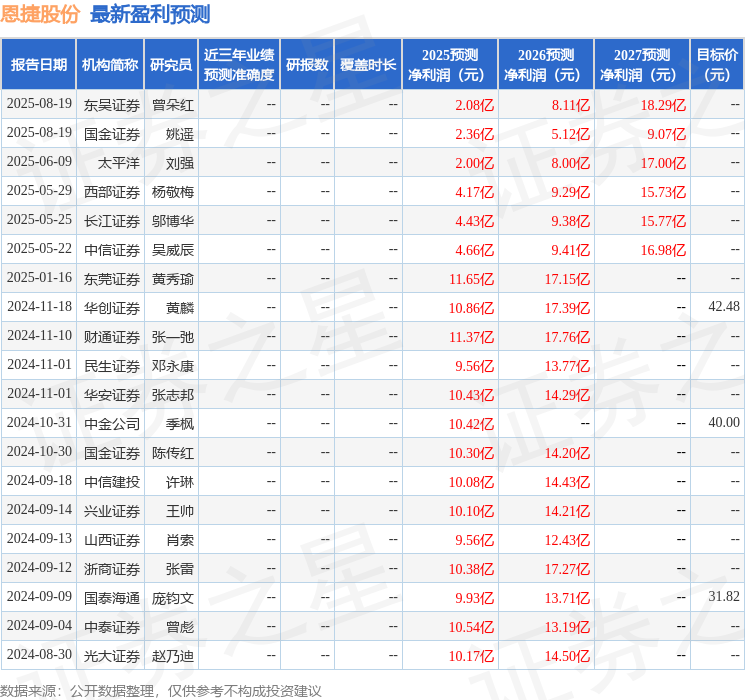Click the 浙商证券 institution cell
Screen dimensions: 745x700
pyautogui.click(x=112, y=569)
